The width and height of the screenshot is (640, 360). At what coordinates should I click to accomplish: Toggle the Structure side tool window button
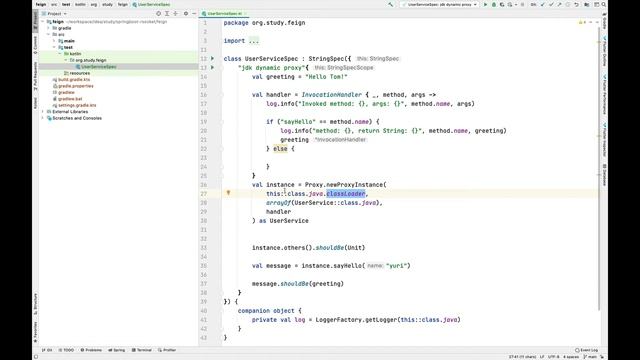(x=36, y=304)
